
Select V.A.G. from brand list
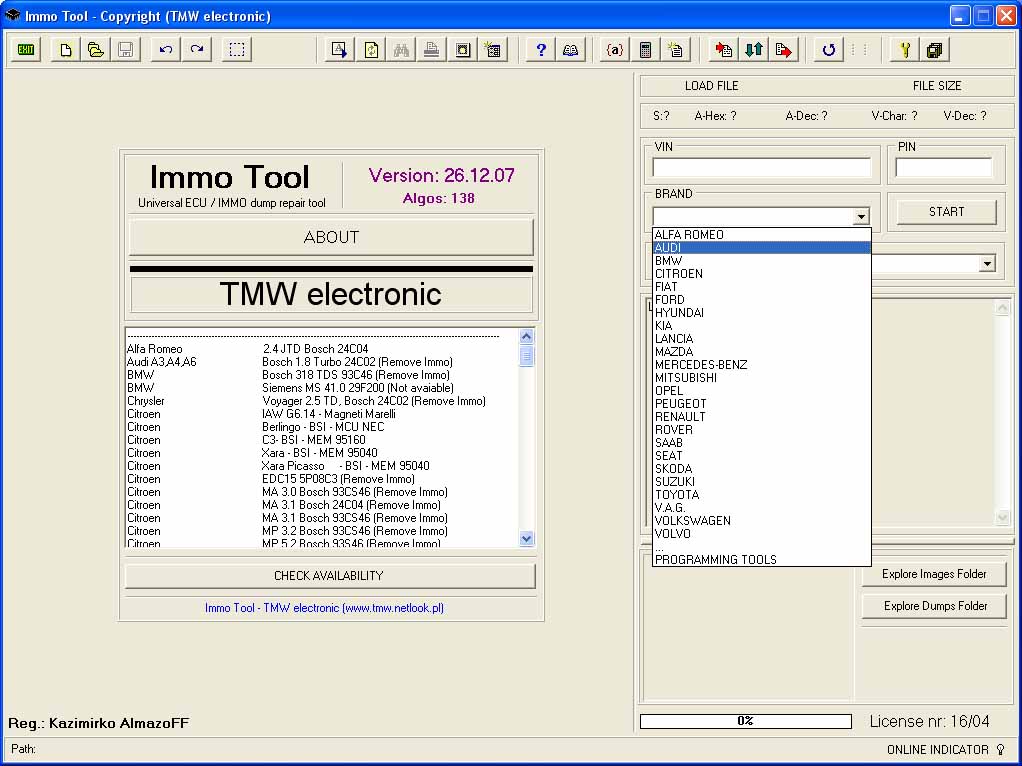pos(761,507)
